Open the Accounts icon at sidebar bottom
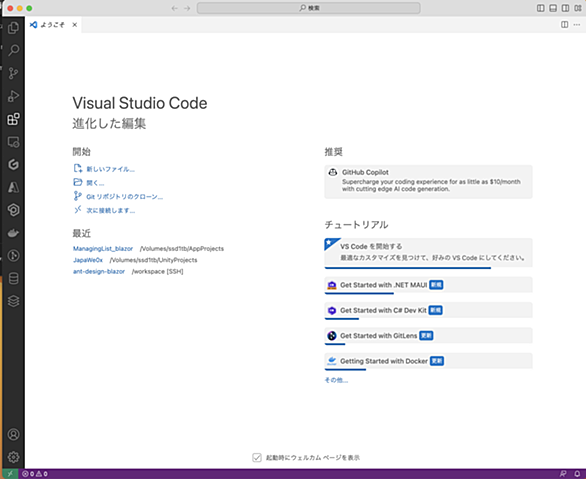Image resolution: width=586 pixels, height=479 pixels. pos(13,434)
